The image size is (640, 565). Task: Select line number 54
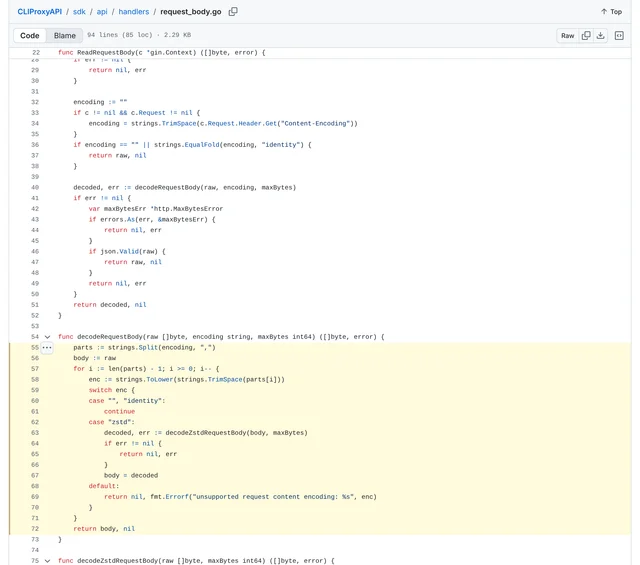[35, 337]
